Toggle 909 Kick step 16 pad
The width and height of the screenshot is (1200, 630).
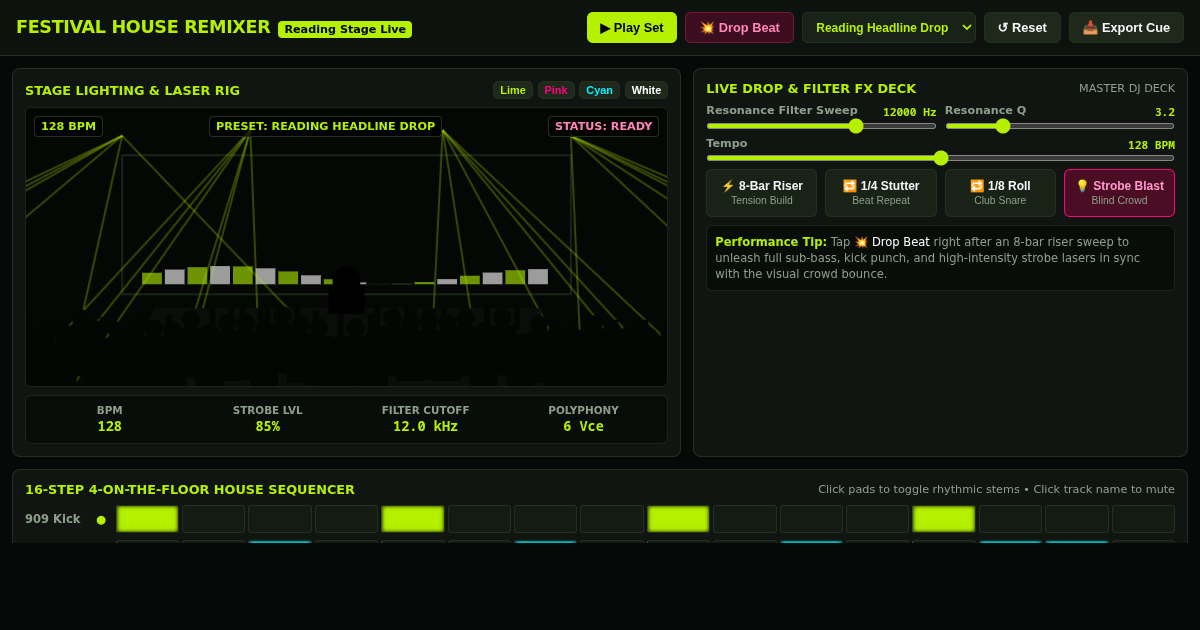click(x=1143, y=519)
